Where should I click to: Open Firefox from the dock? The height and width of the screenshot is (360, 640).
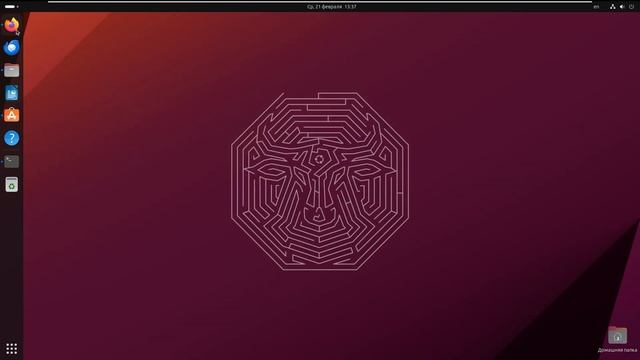11,25
